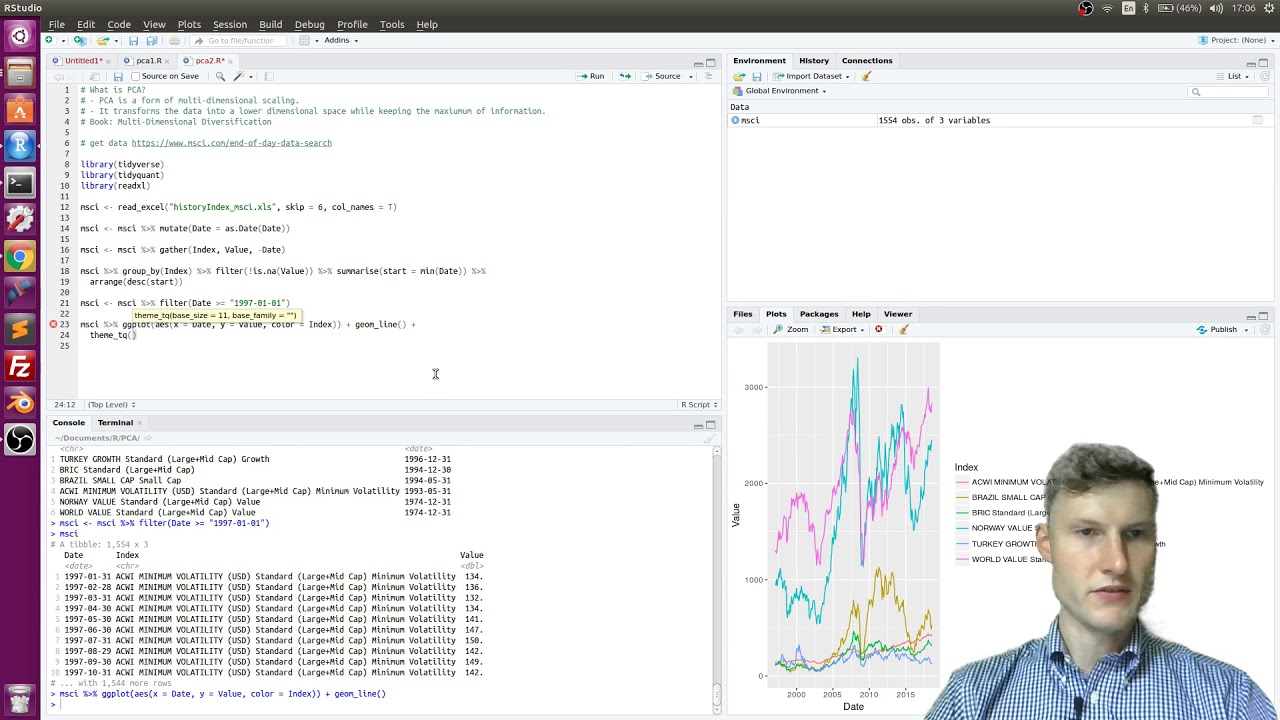Clear all plots broom icon
This screenshot has height=720, width=1280.
pyautogui.click(x=903, y=329)
